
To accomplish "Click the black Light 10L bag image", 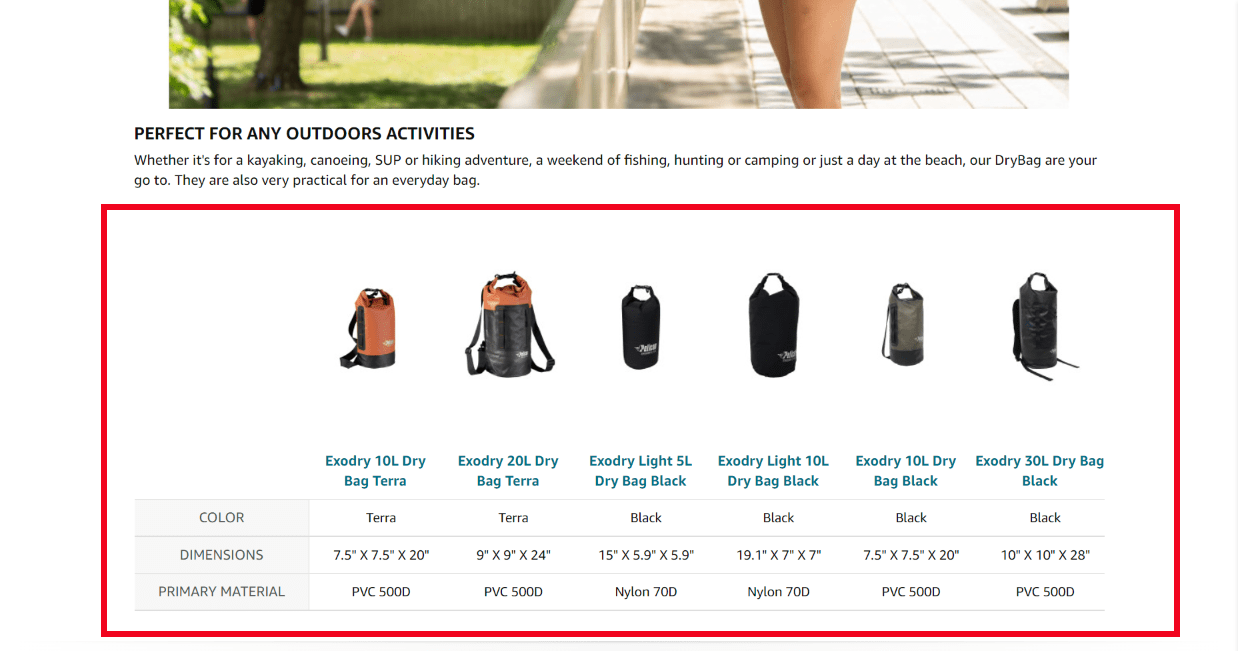I will [x=774, y=325].
